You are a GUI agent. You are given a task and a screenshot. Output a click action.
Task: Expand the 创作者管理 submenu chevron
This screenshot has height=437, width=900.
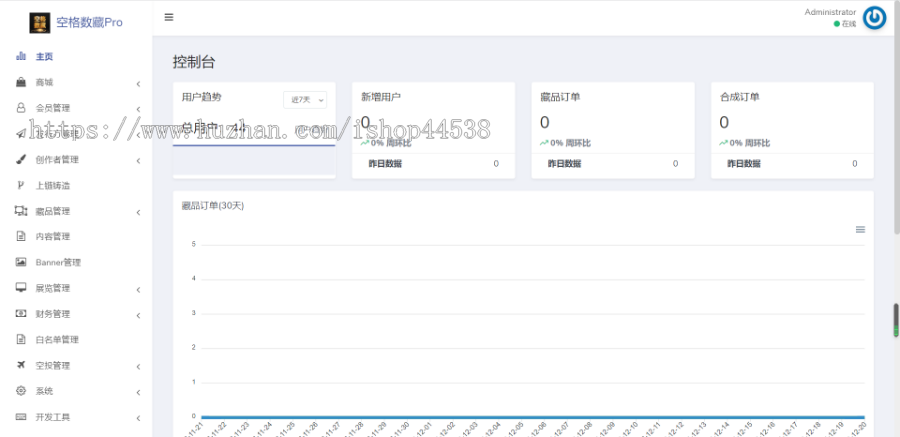138,161
